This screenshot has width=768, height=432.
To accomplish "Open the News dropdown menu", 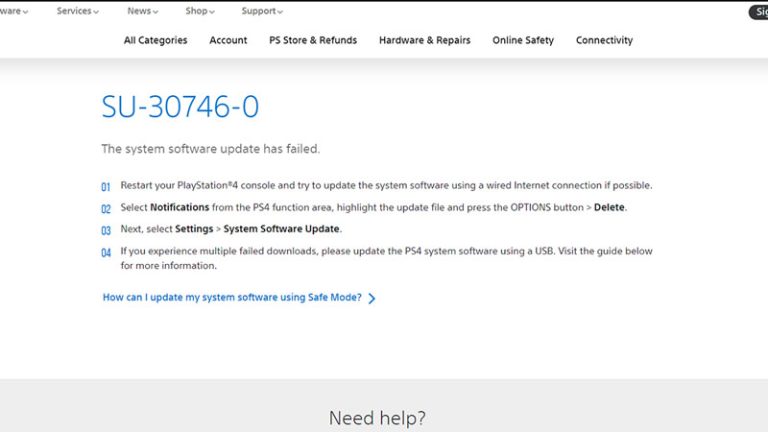I will click(x=143, y=11).
